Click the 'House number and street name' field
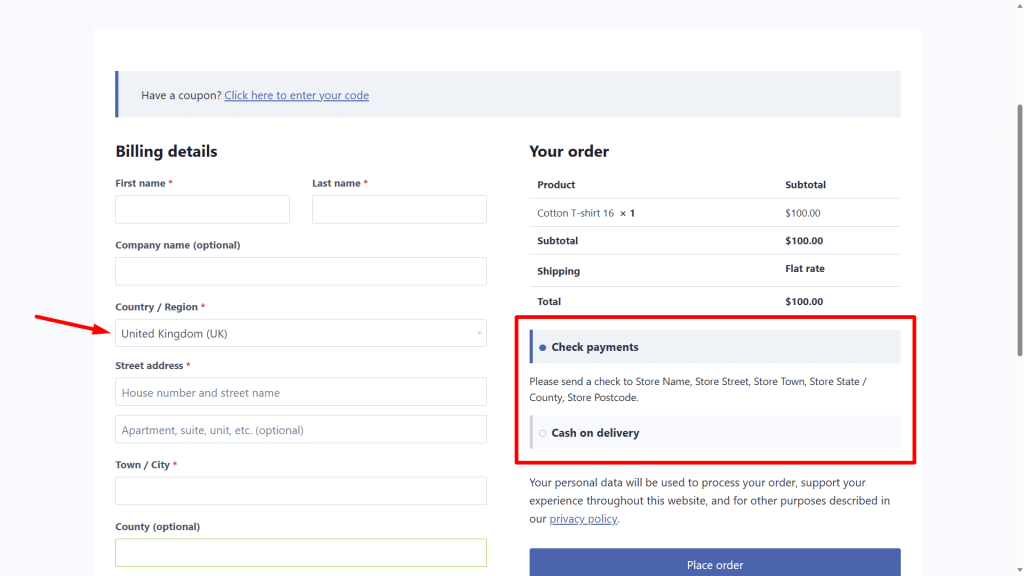 300,392
